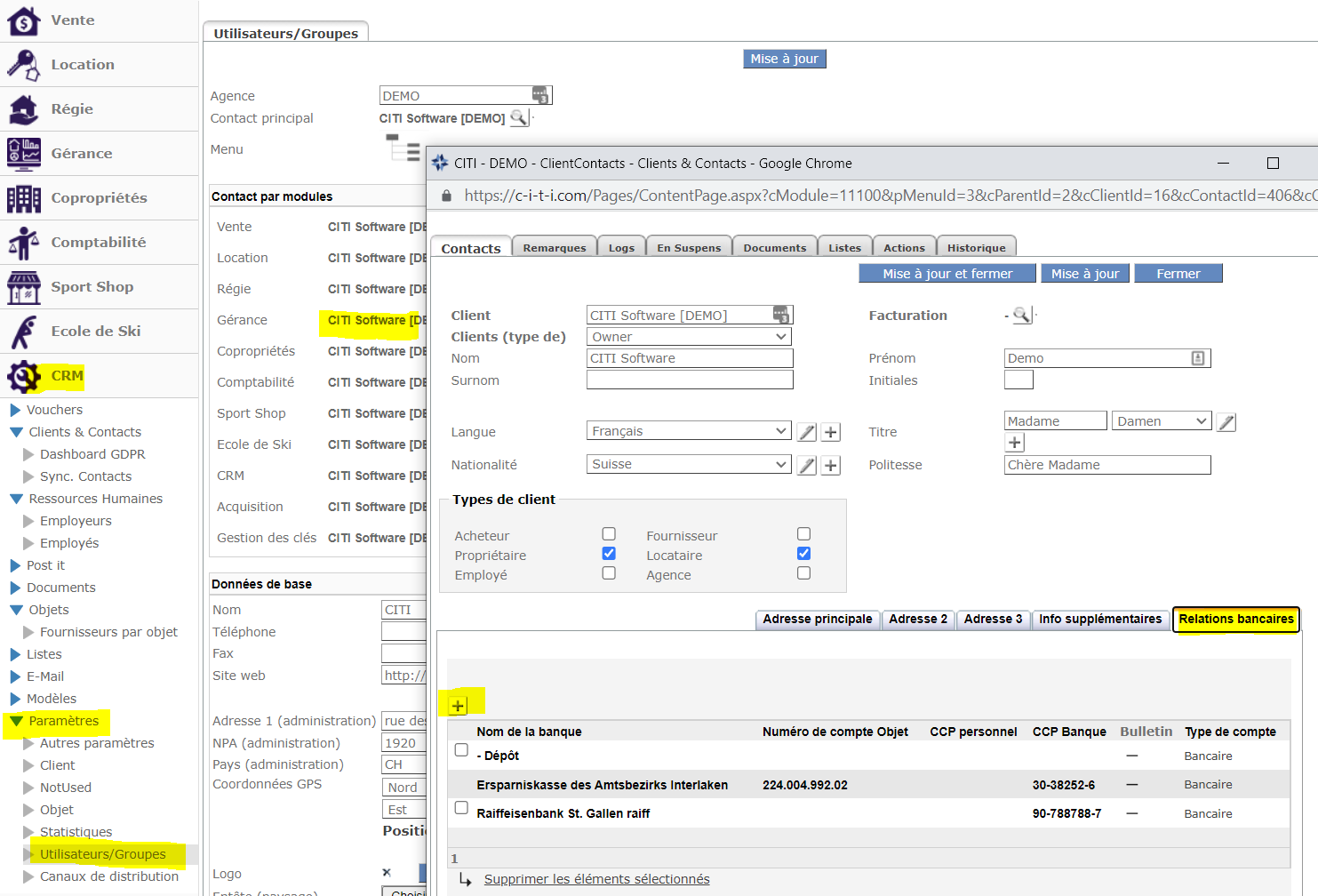Search Contact principal with magnifier icon
Image resolution: width=1318 pixels, height=896 pixels.
coord(518,117)
